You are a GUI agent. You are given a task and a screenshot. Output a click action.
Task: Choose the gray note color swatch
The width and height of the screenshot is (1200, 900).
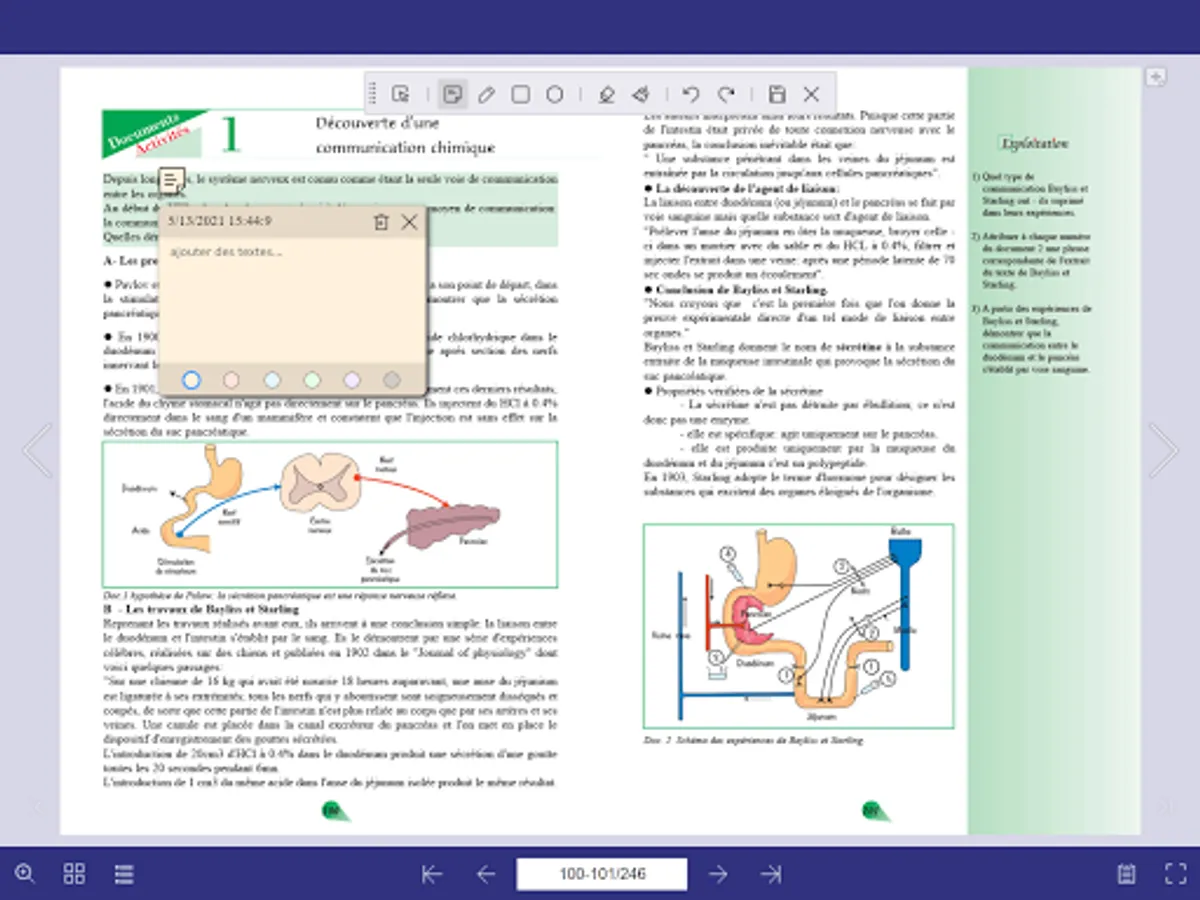click(x=392, y=380)
